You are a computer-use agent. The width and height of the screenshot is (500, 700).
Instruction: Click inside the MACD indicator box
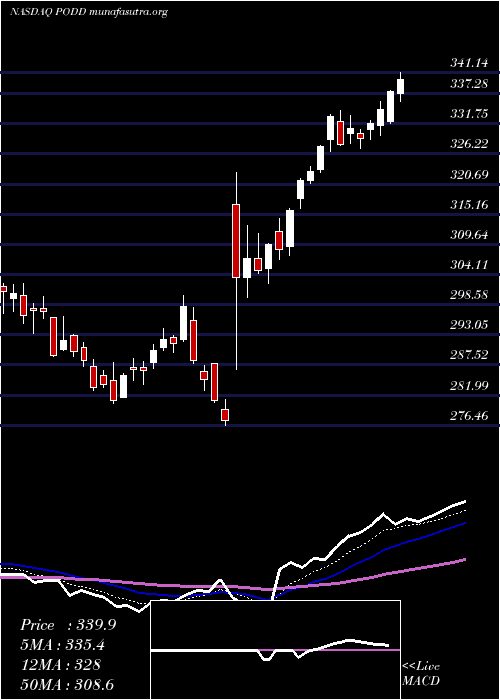275,650
